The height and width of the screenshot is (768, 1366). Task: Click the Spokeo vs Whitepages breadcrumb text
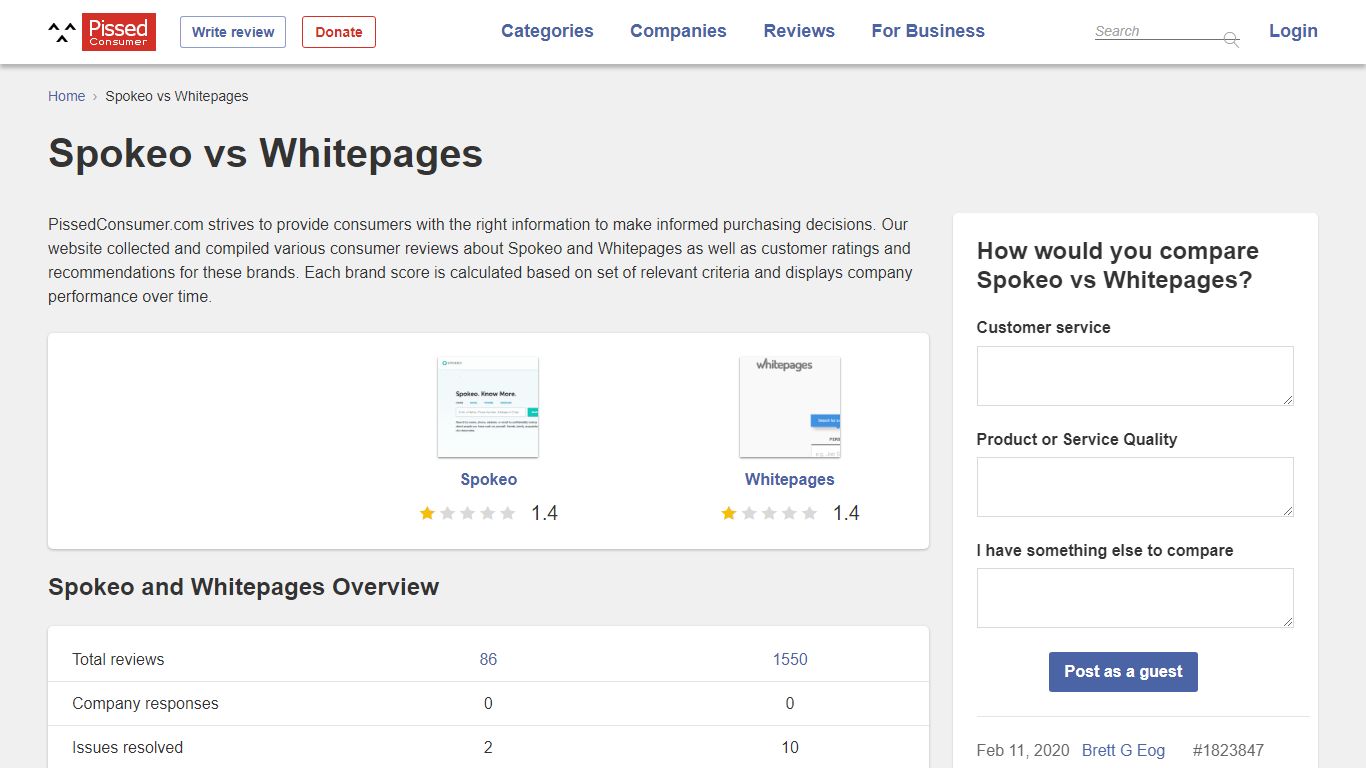tap(177, 96)
